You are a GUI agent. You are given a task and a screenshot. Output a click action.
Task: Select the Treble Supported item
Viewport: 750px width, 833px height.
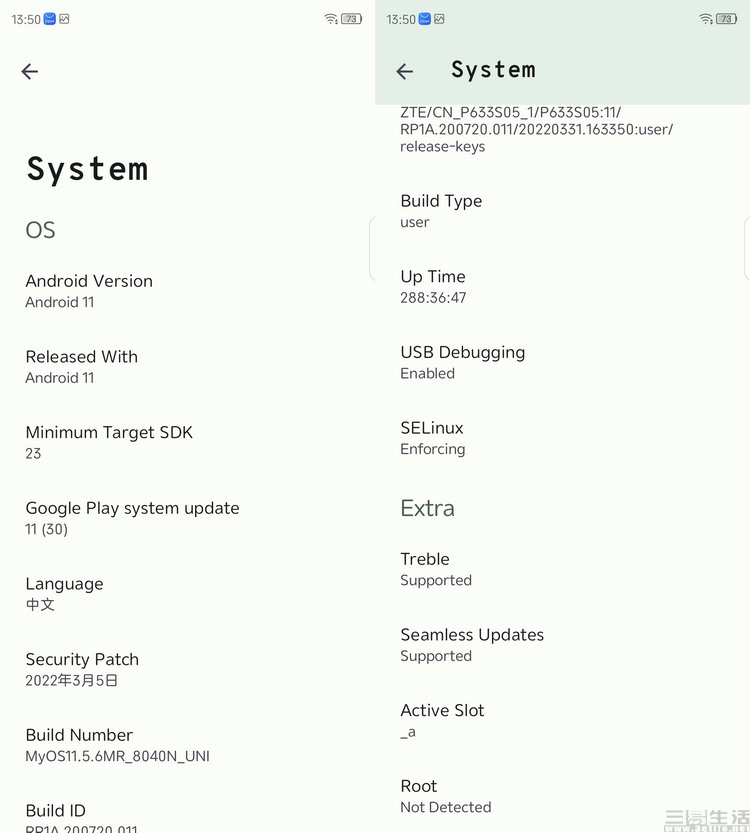coord(435,569)
